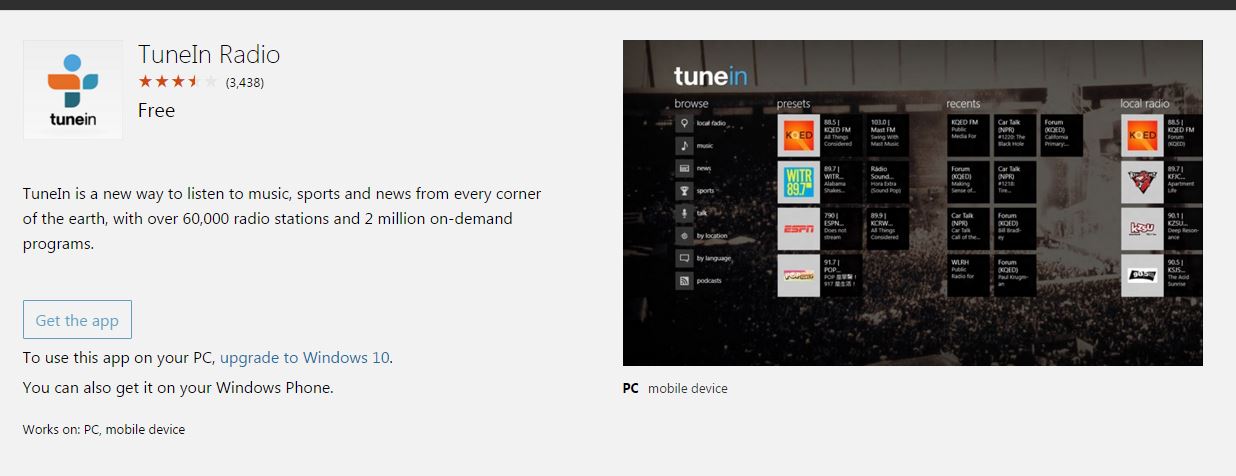Screen dimensions: 1236x476
Task: Click the sports trophy icon
Action: (684, 191)
